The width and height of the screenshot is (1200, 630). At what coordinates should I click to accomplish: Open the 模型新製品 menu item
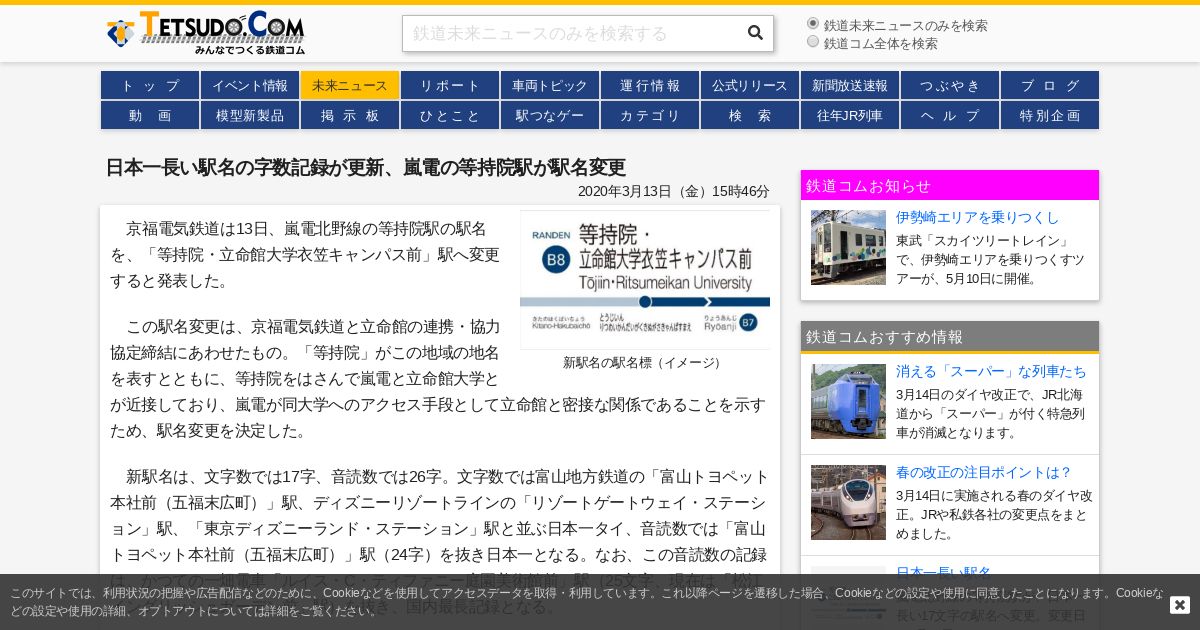pos(250,115)
